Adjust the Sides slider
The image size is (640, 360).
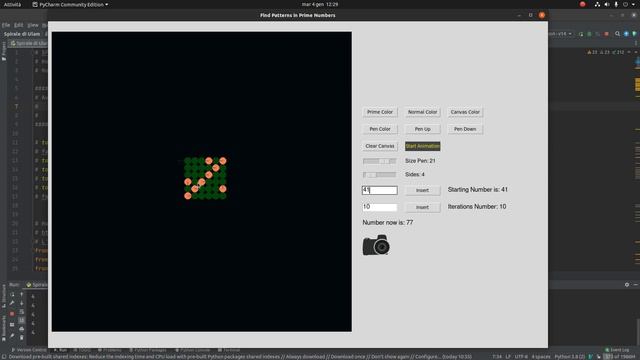[x=380, y=175]
